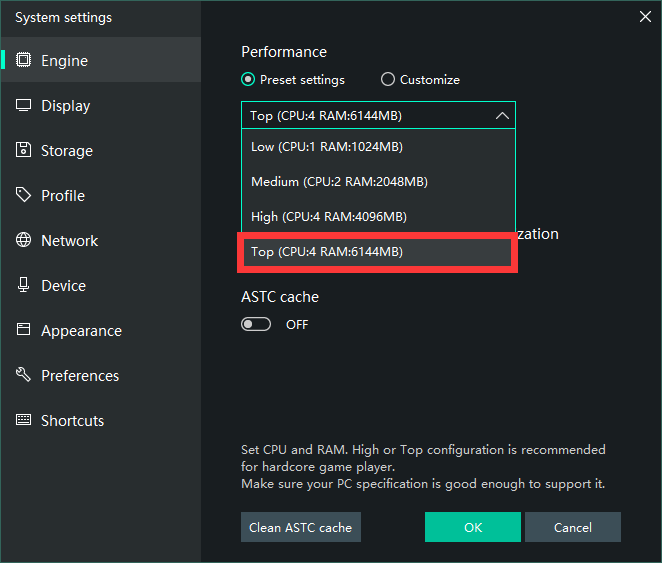Click the Appearance window icon

coord(23,330)
